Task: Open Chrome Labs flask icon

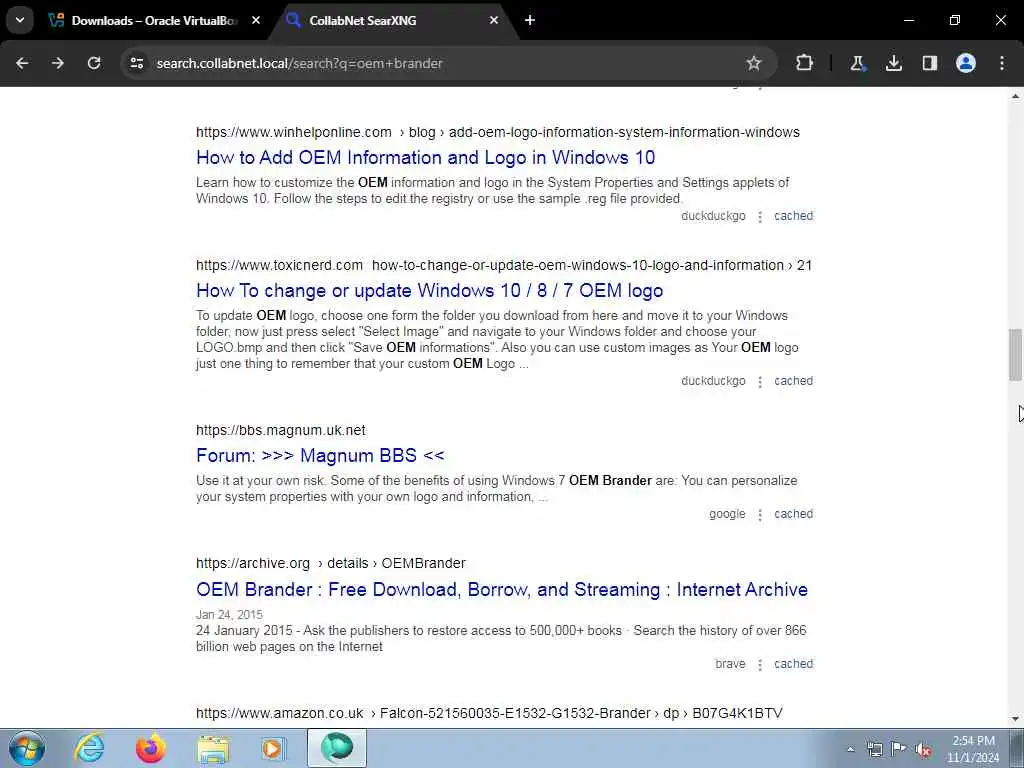Action: [857, 63]
